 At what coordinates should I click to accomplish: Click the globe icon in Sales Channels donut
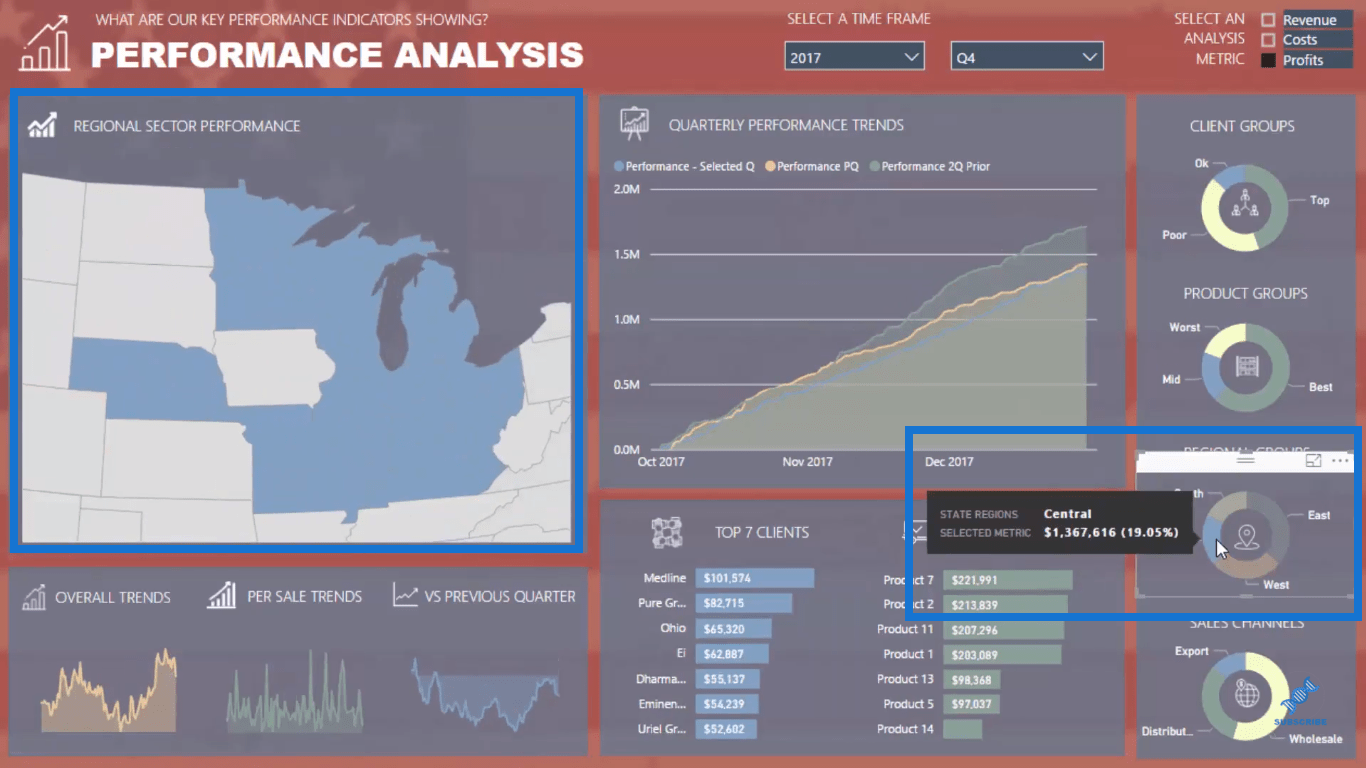coord(1246,693)
